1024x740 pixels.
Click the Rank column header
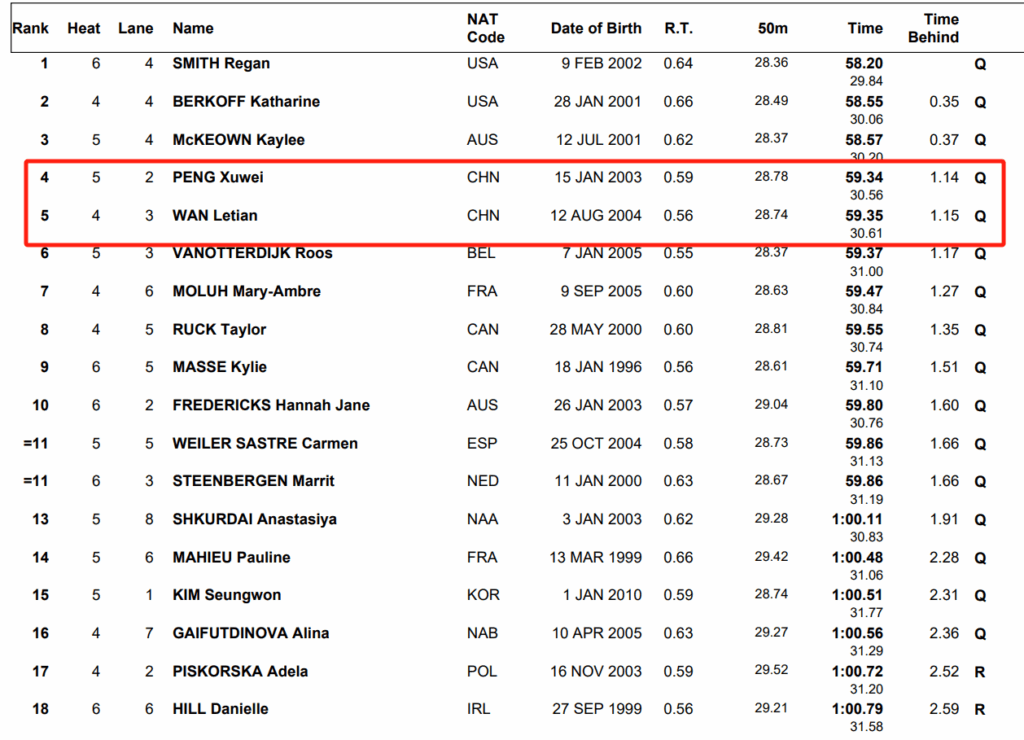[30, 28]
